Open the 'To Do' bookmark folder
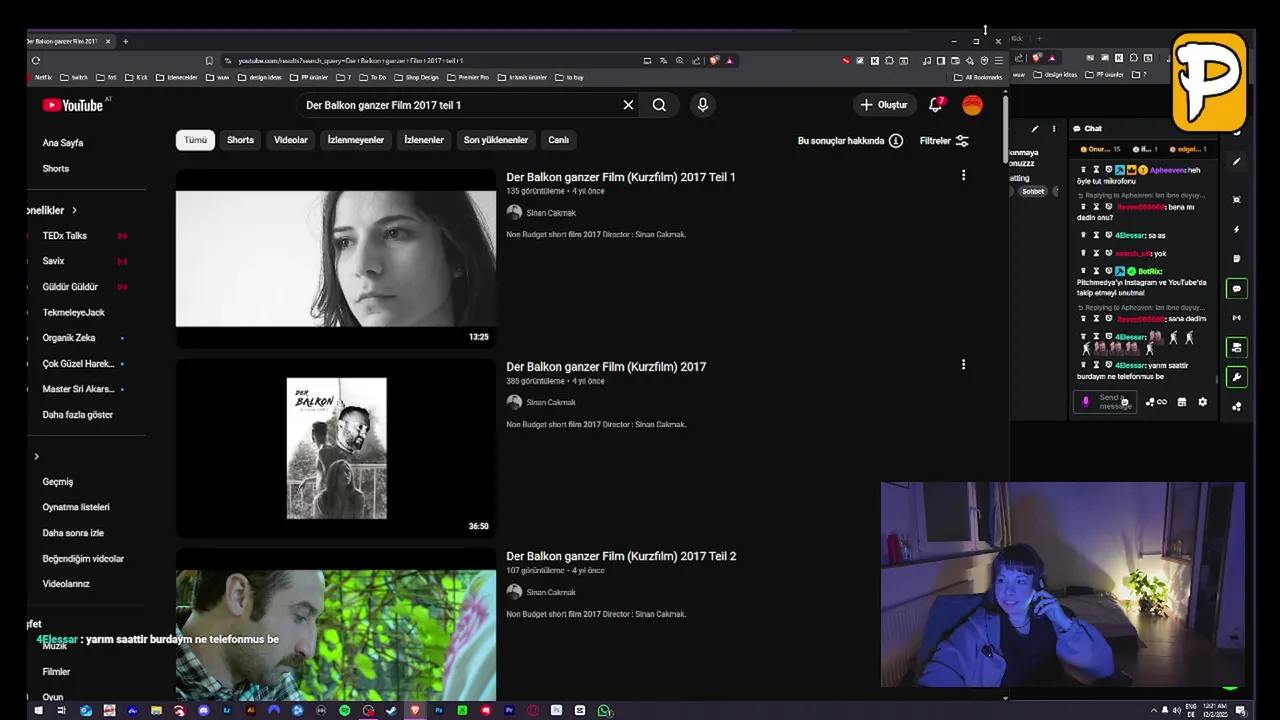The width and height of the screenshot is (1280, 720). click(x=372, y=77)
